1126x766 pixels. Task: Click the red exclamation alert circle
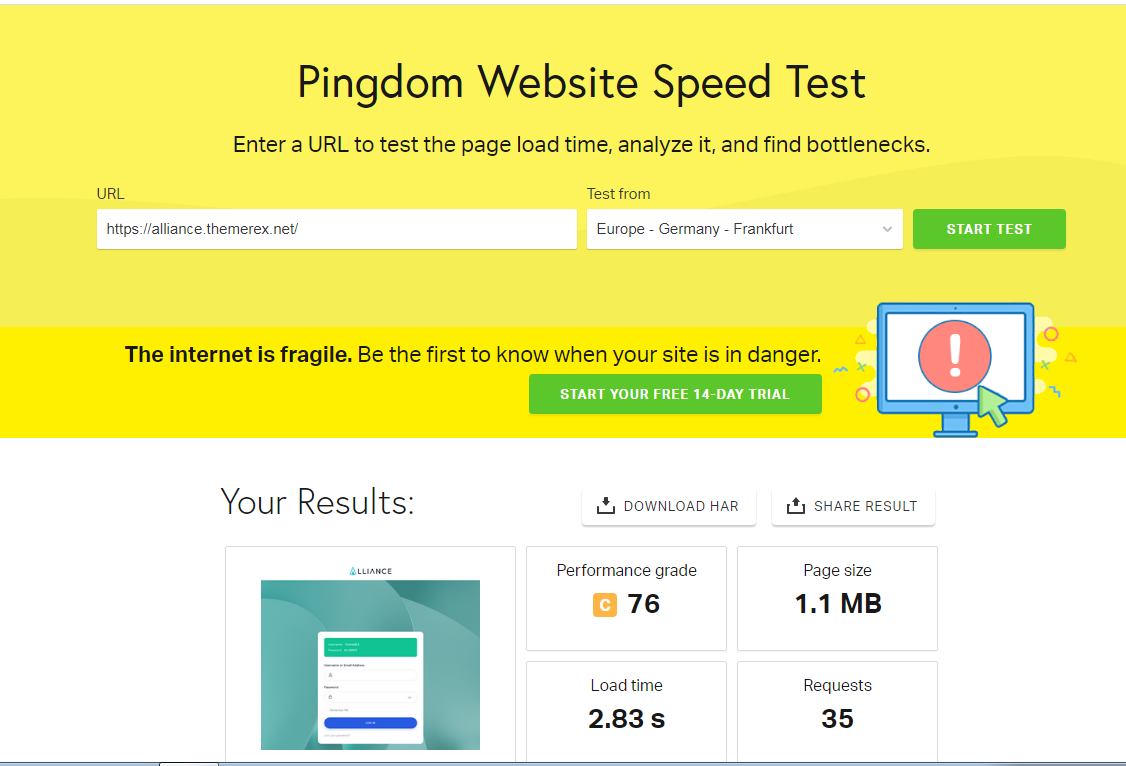954,355
